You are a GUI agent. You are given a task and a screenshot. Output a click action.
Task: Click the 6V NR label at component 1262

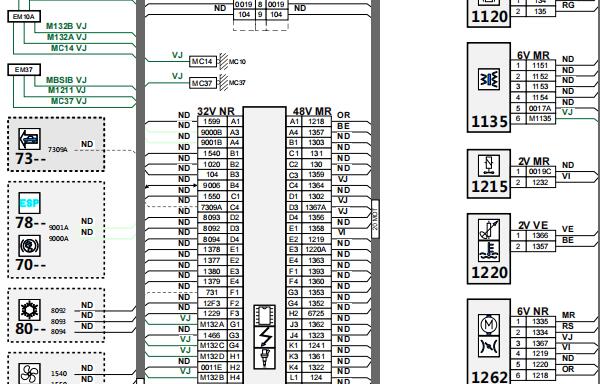pyautogui.click(x=533, y=311)
